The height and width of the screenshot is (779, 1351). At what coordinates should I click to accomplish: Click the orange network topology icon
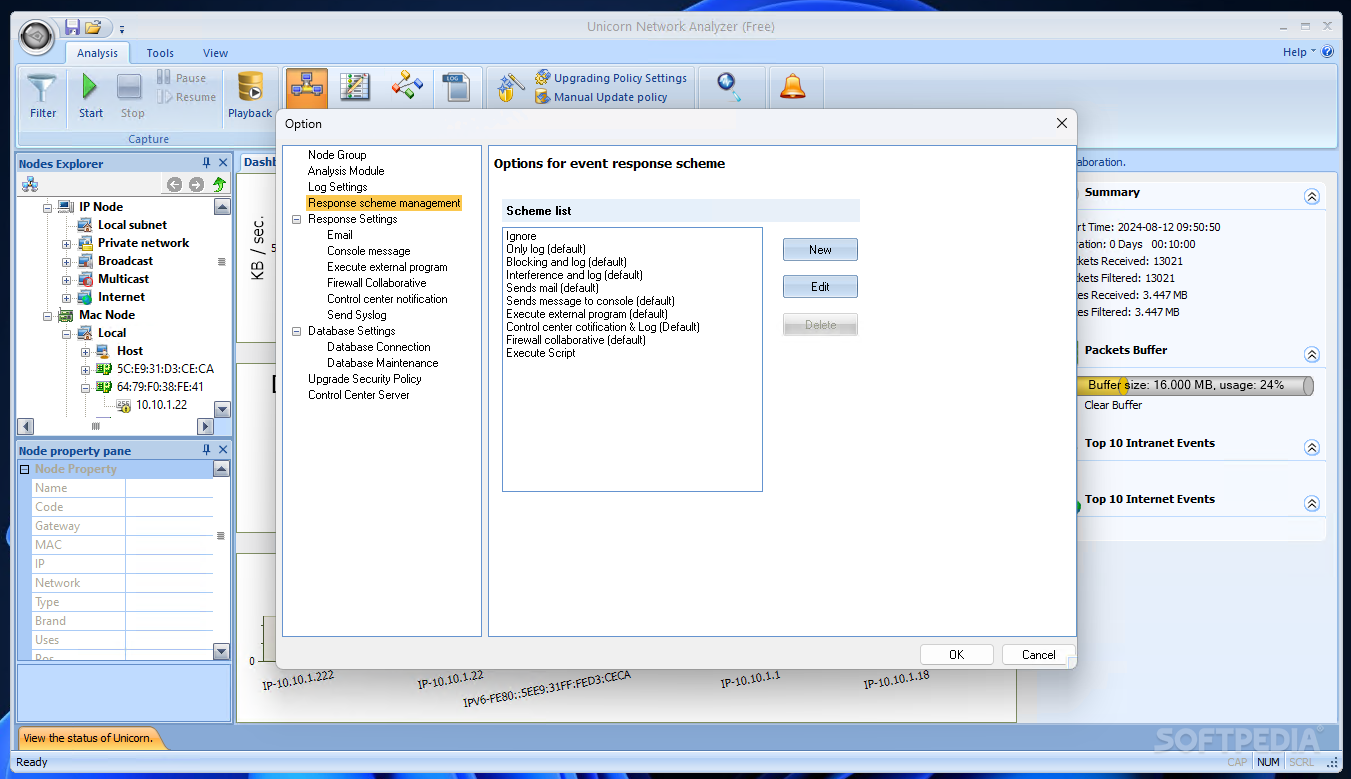(307, 87)
